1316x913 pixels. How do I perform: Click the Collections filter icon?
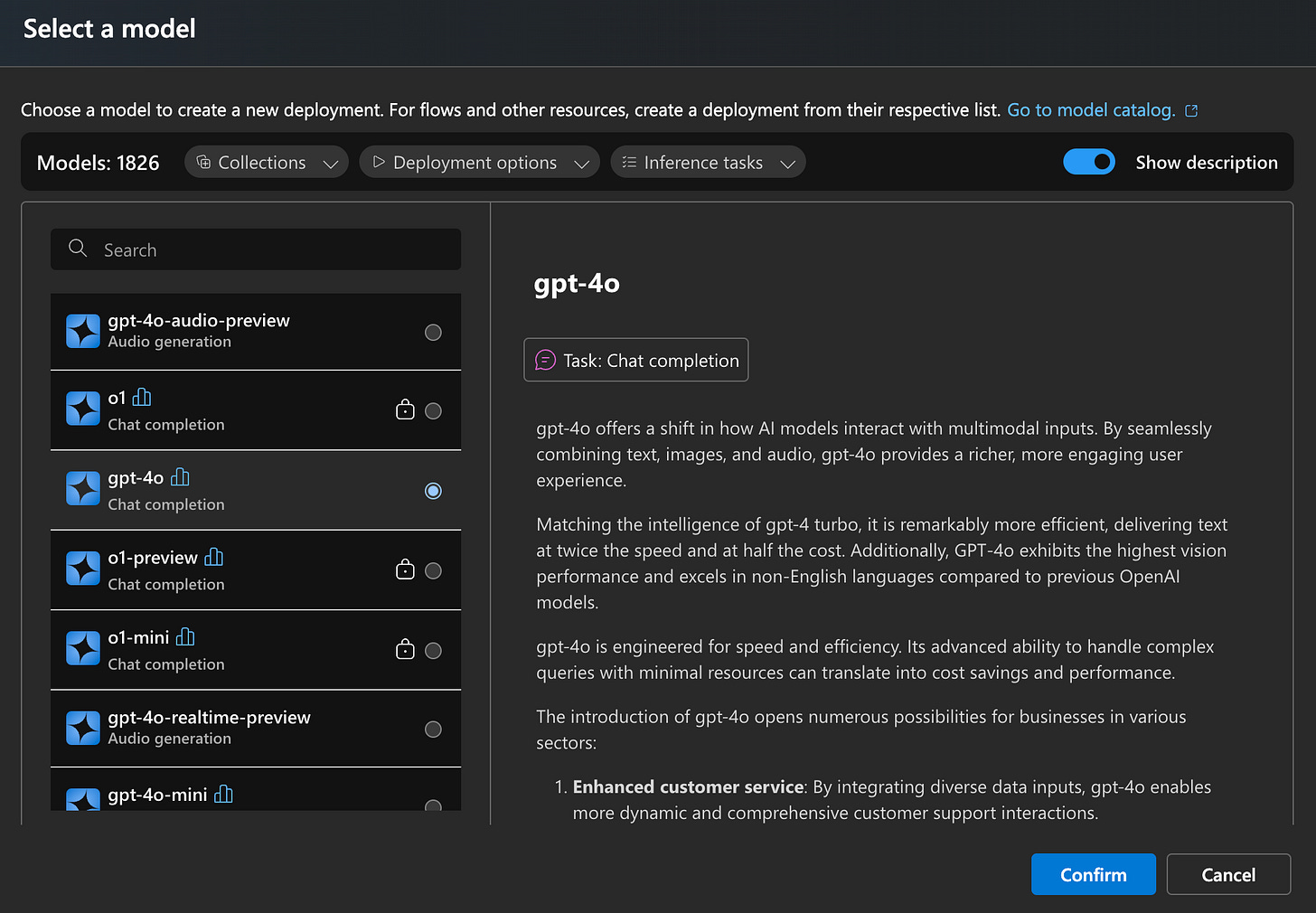[203, 162]
